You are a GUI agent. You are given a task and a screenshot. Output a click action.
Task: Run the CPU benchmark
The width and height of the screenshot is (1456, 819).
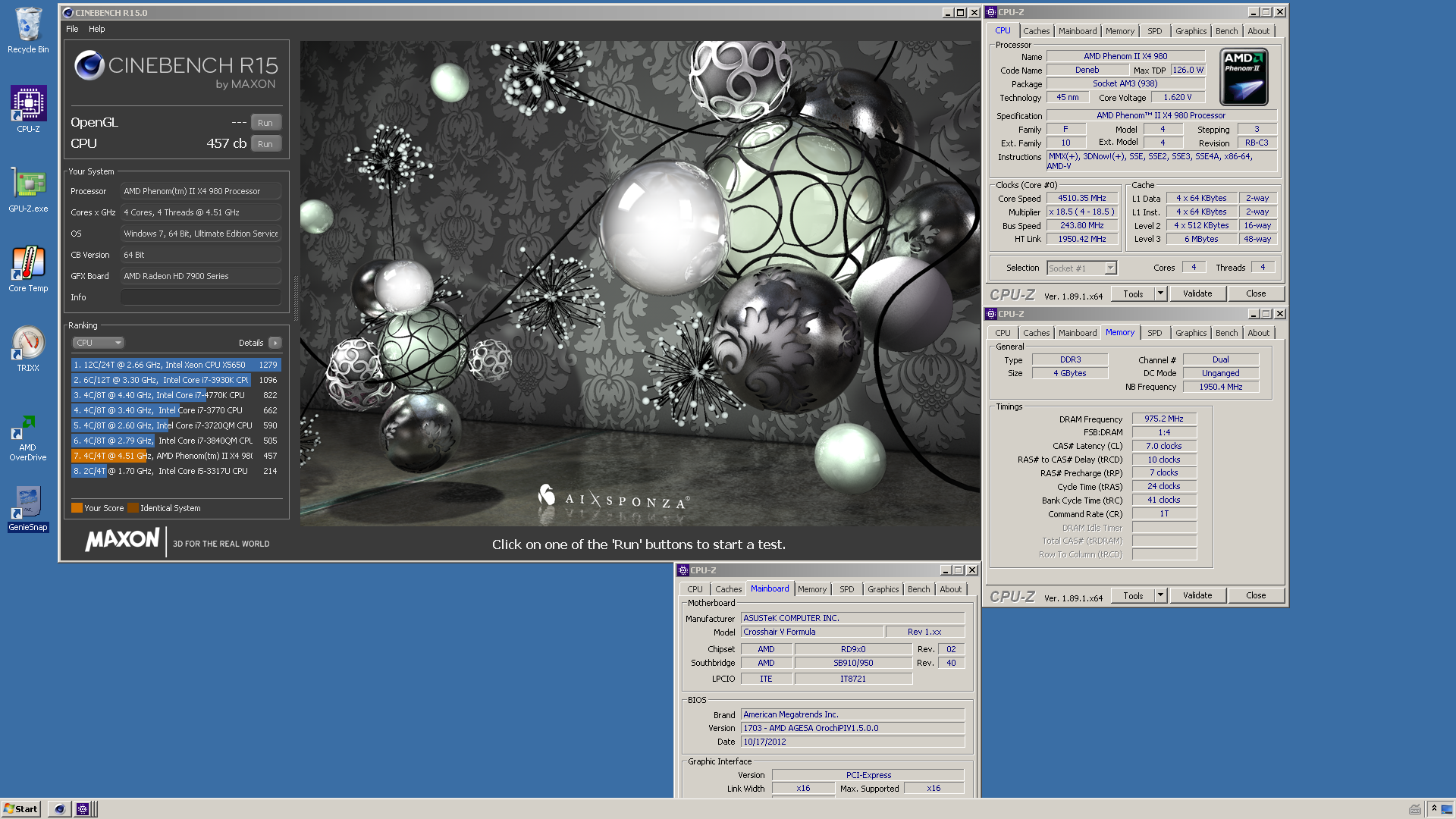click(265, 144)
